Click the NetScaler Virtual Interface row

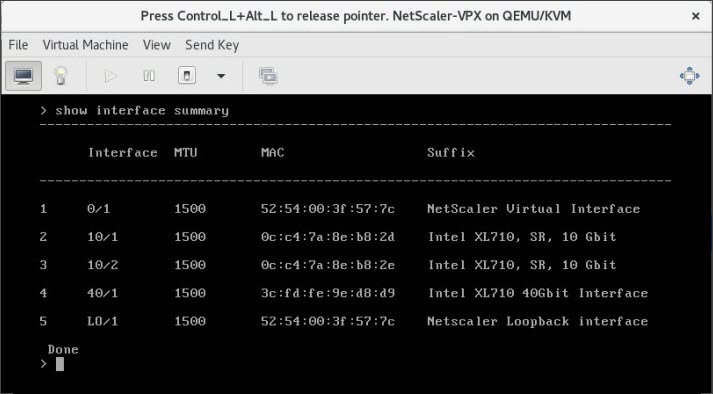(340, 209)
